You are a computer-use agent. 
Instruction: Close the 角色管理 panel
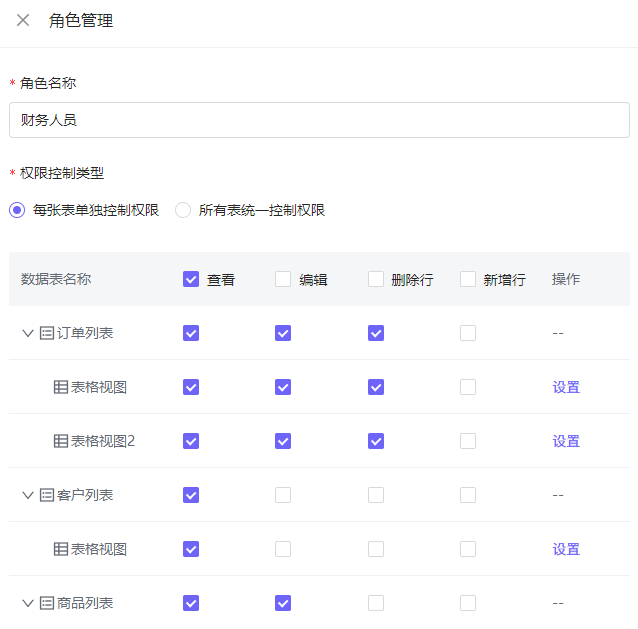23,20
